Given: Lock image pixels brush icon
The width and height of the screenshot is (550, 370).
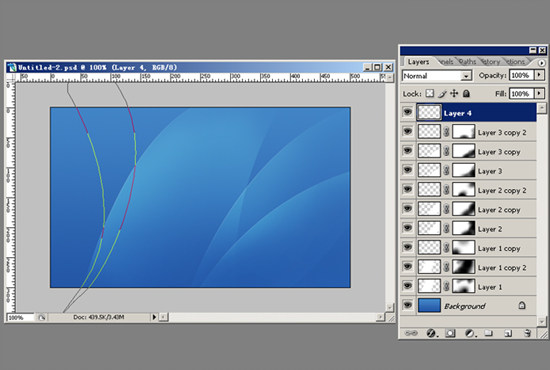Looking at the screenshot, I should [442, 94].
